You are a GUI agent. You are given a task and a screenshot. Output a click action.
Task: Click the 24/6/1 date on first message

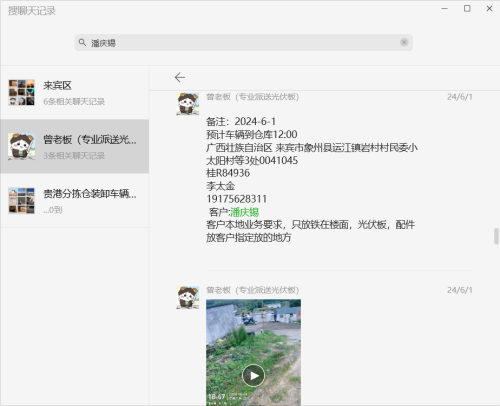(460, 97)
